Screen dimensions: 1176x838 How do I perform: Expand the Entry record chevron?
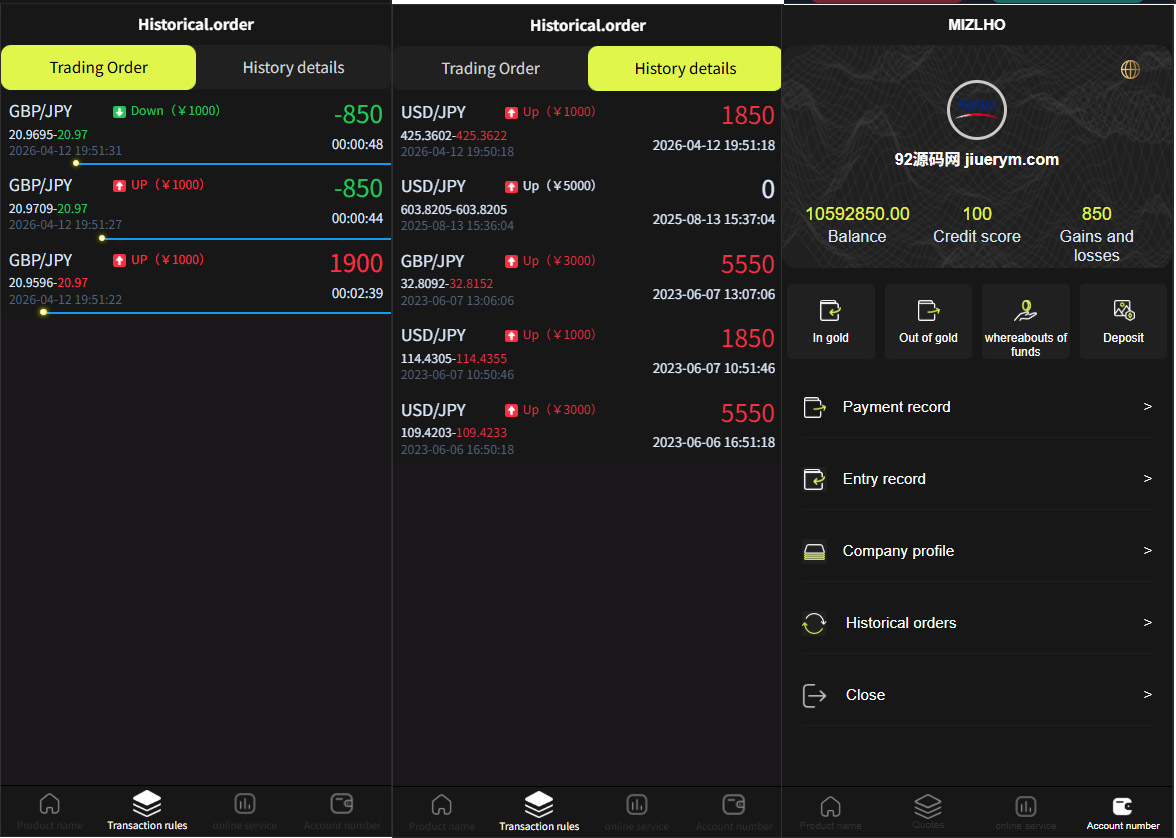(1148, 479)
